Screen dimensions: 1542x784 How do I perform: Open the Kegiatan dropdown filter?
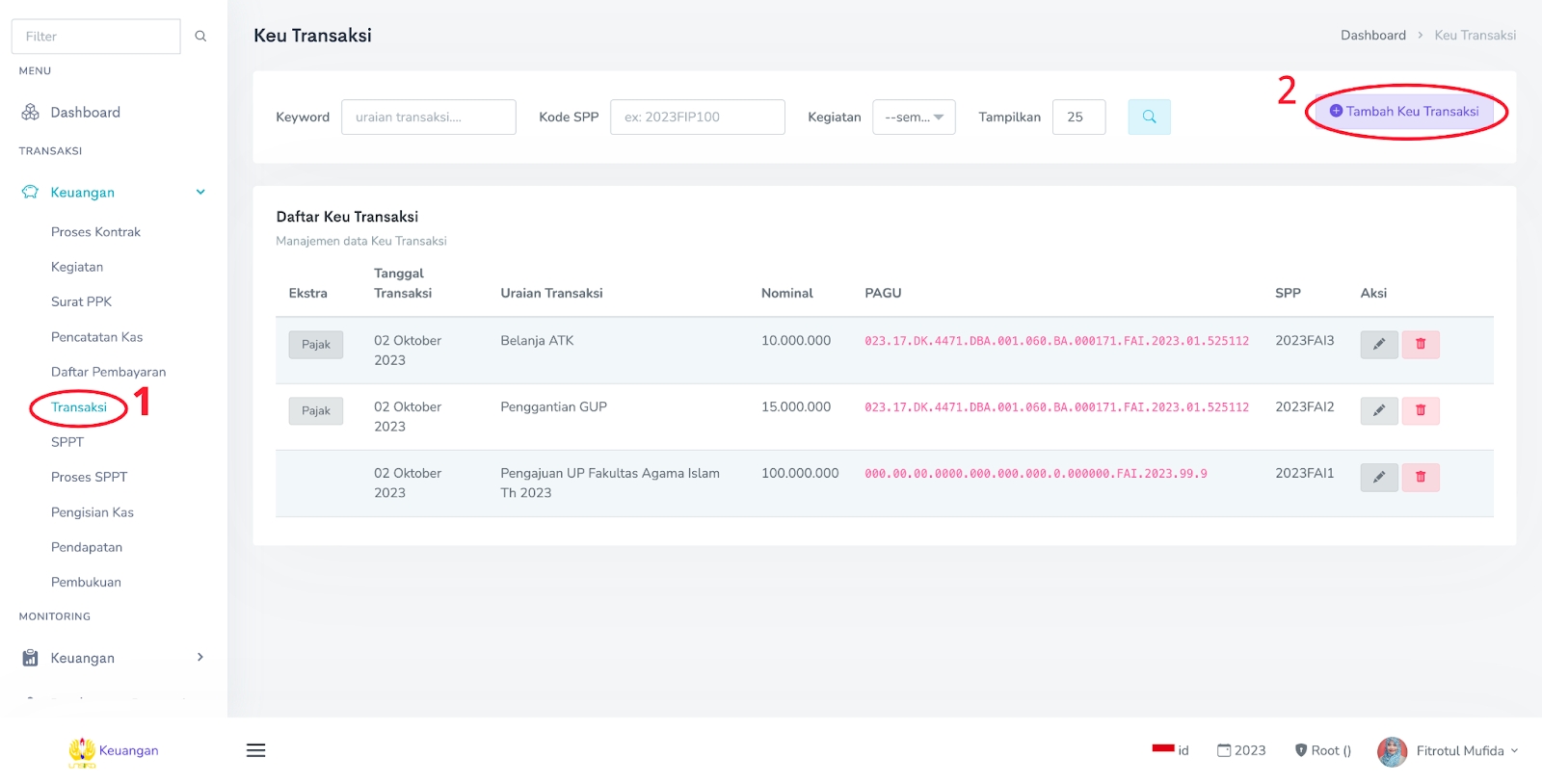point(913,118)
